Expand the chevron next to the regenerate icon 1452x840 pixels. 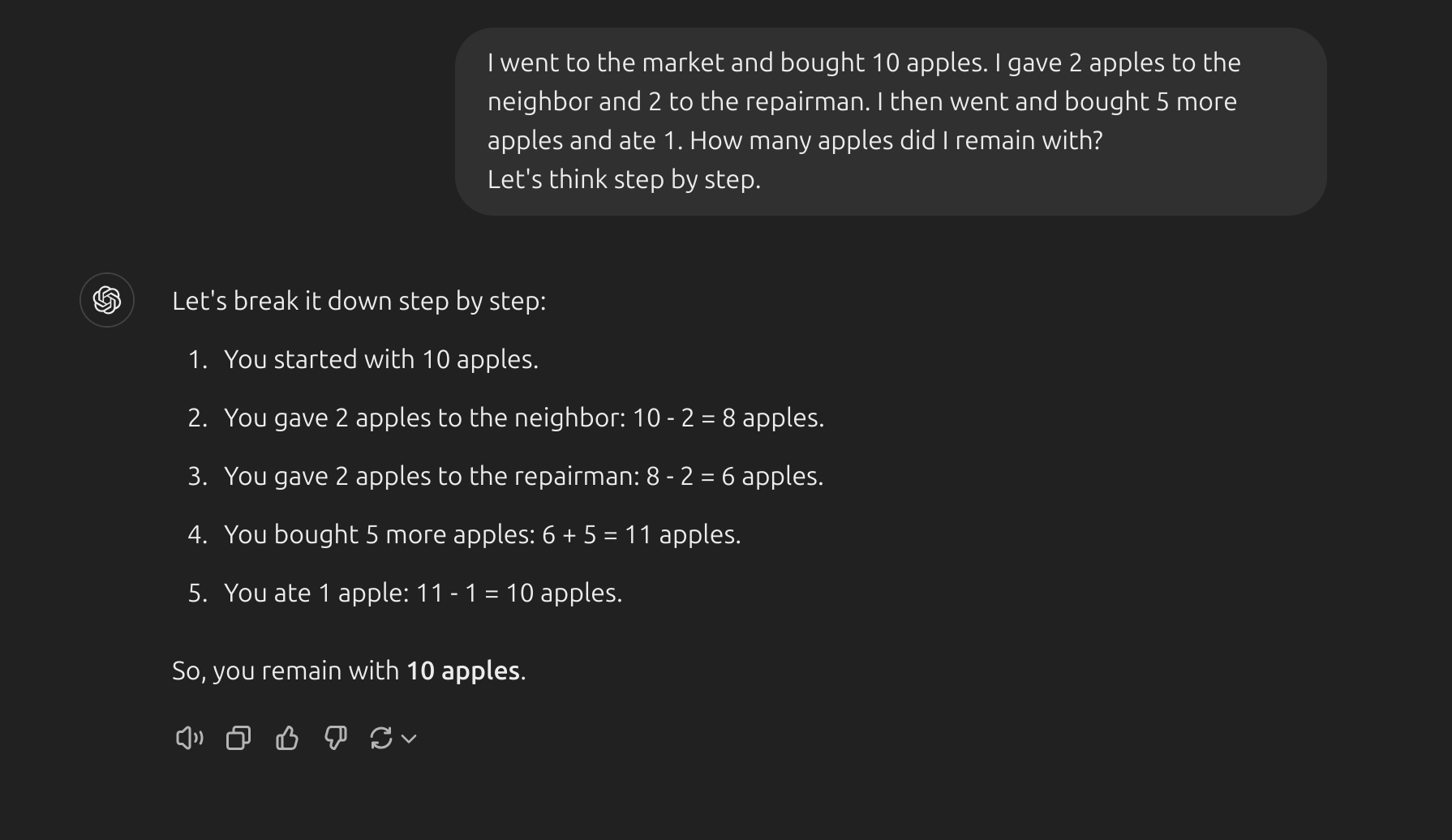[409, 739]
